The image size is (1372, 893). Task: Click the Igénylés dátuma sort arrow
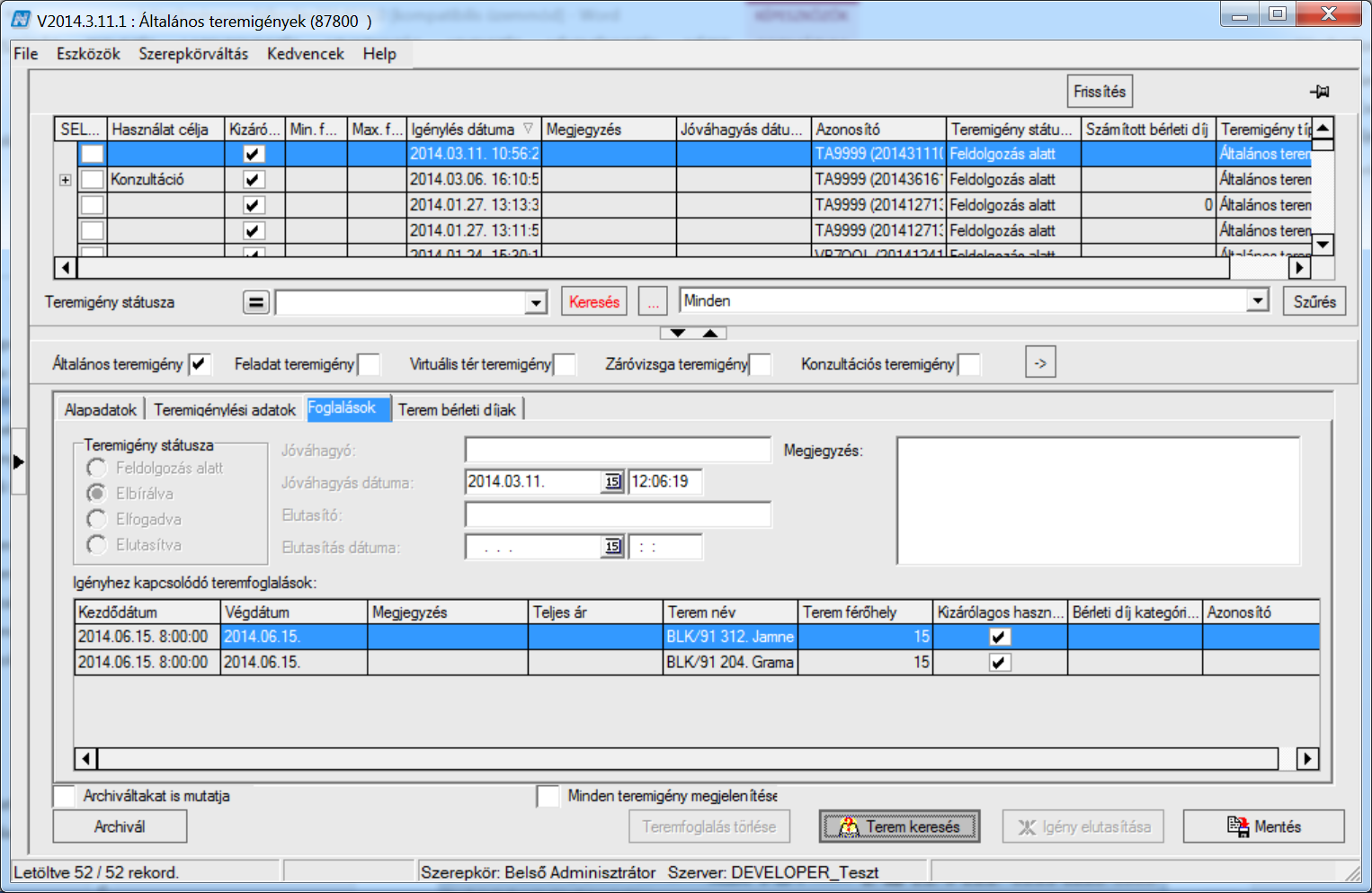528,129
